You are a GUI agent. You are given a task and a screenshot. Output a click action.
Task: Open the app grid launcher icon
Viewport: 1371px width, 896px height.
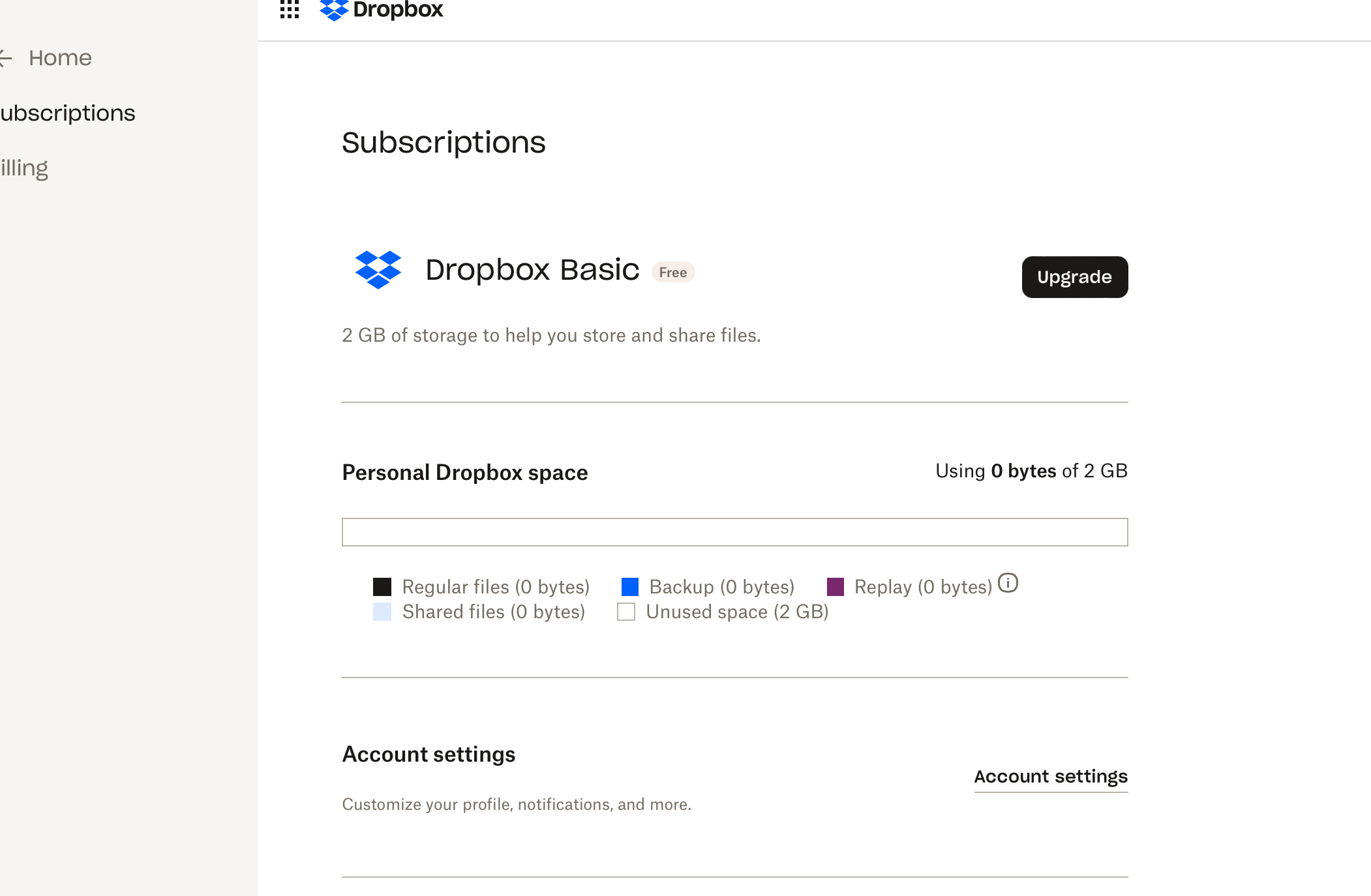pos(289,9)
